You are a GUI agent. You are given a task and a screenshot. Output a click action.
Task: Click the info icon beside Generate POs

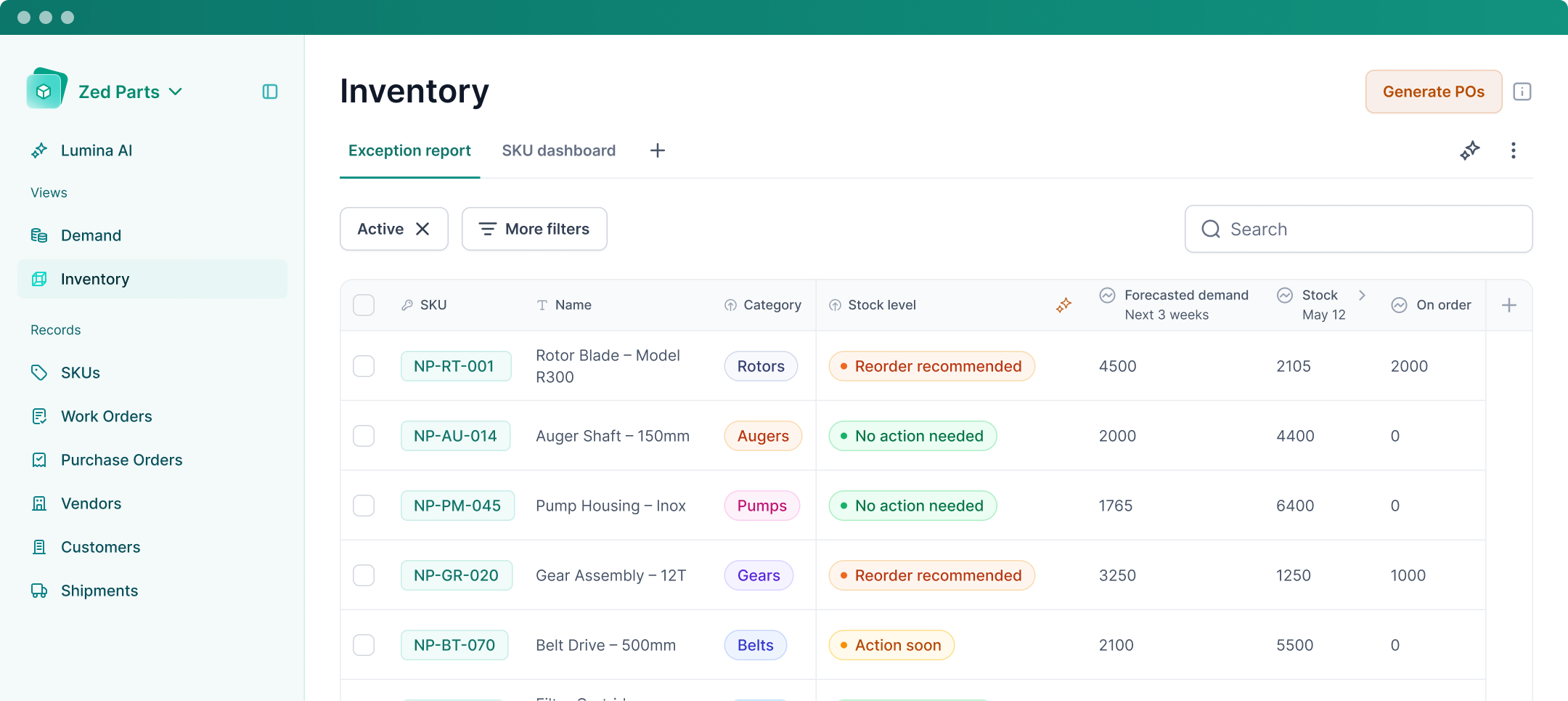tap(1522, 92)
